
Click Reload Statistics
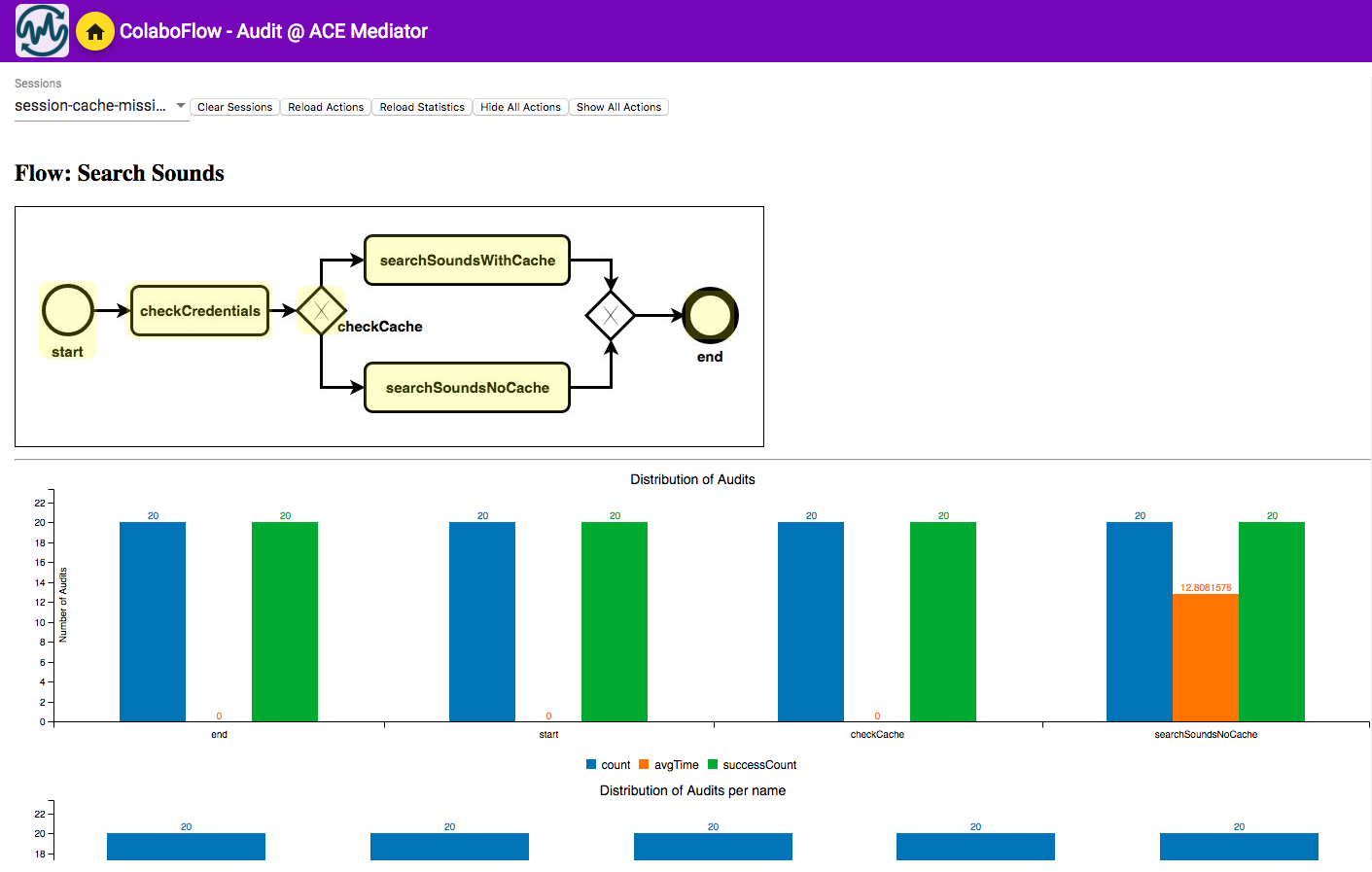[422, 107]
